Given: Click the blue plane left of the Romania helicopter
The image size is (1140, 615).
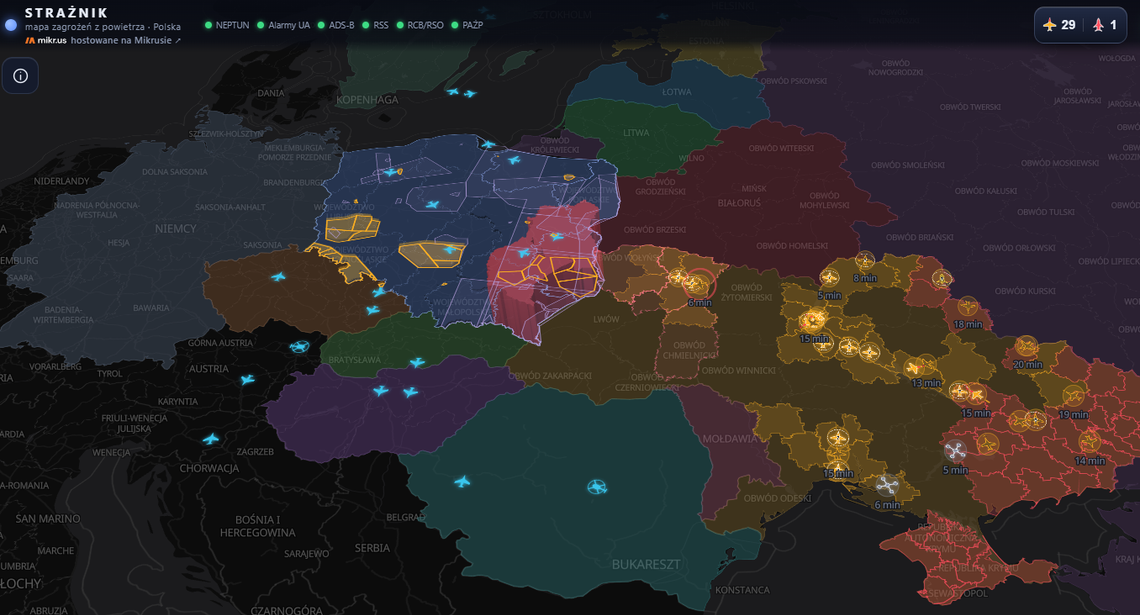Looking at the screenshot, I should pyautogui.click(x=462, y=482).
